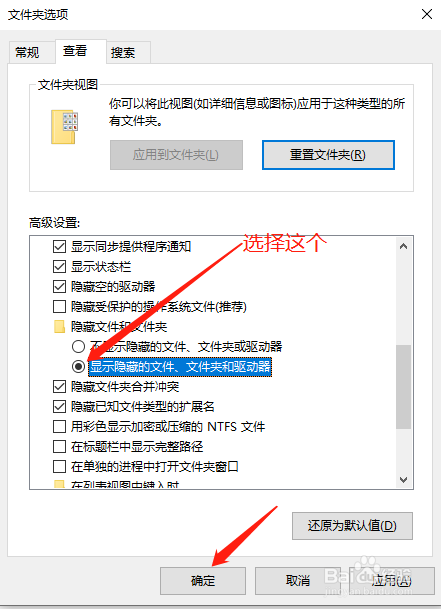Click the folder view icon
Viewport: 441px width, 609px height.
pos(64,127)
